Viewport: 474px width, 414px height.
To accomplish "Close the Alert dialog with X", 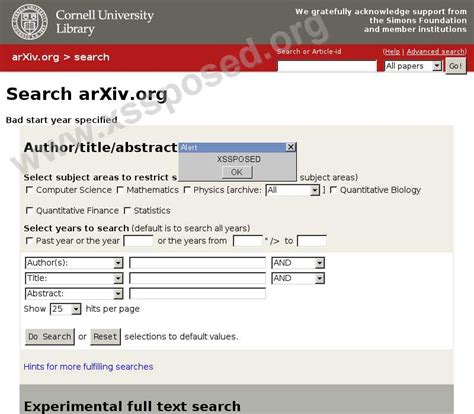I will click(291, 147).
